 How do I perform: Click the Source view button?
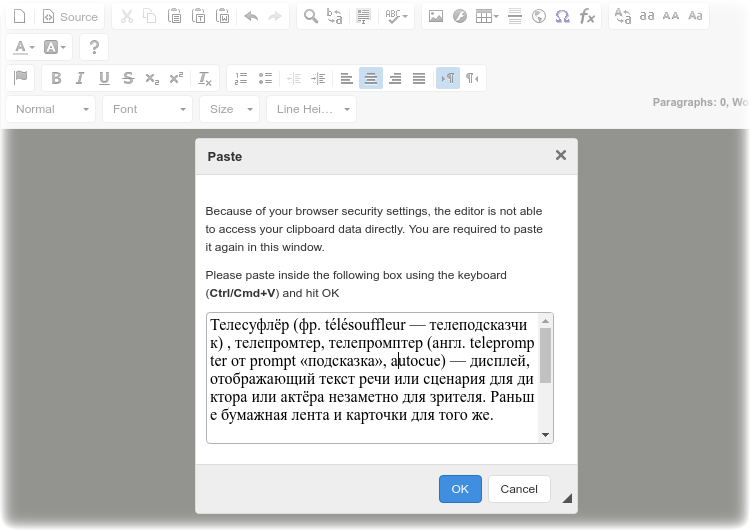click(x=70, y=17)
